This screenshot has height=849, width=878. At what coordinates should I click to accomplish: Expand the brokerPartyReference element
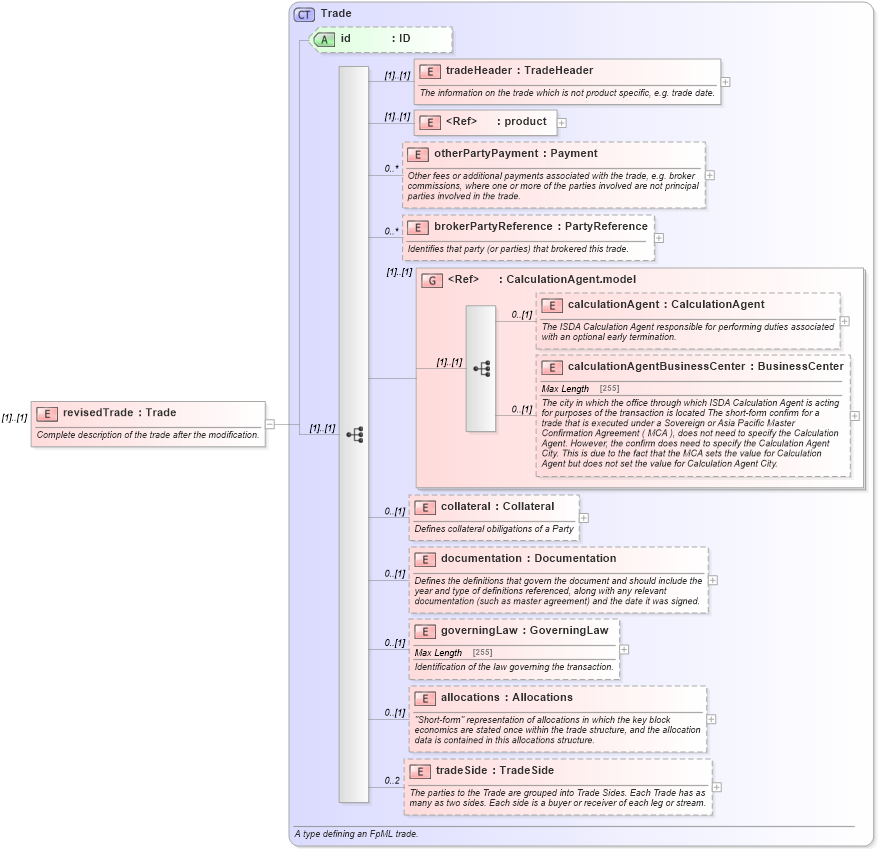tap(659, 238)
